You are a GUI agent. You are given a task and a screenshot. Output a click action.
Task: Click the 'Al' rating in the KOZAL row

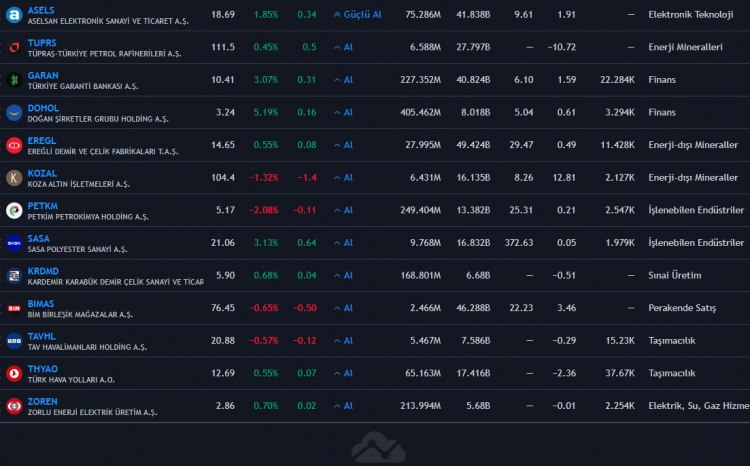pos(343,178)
